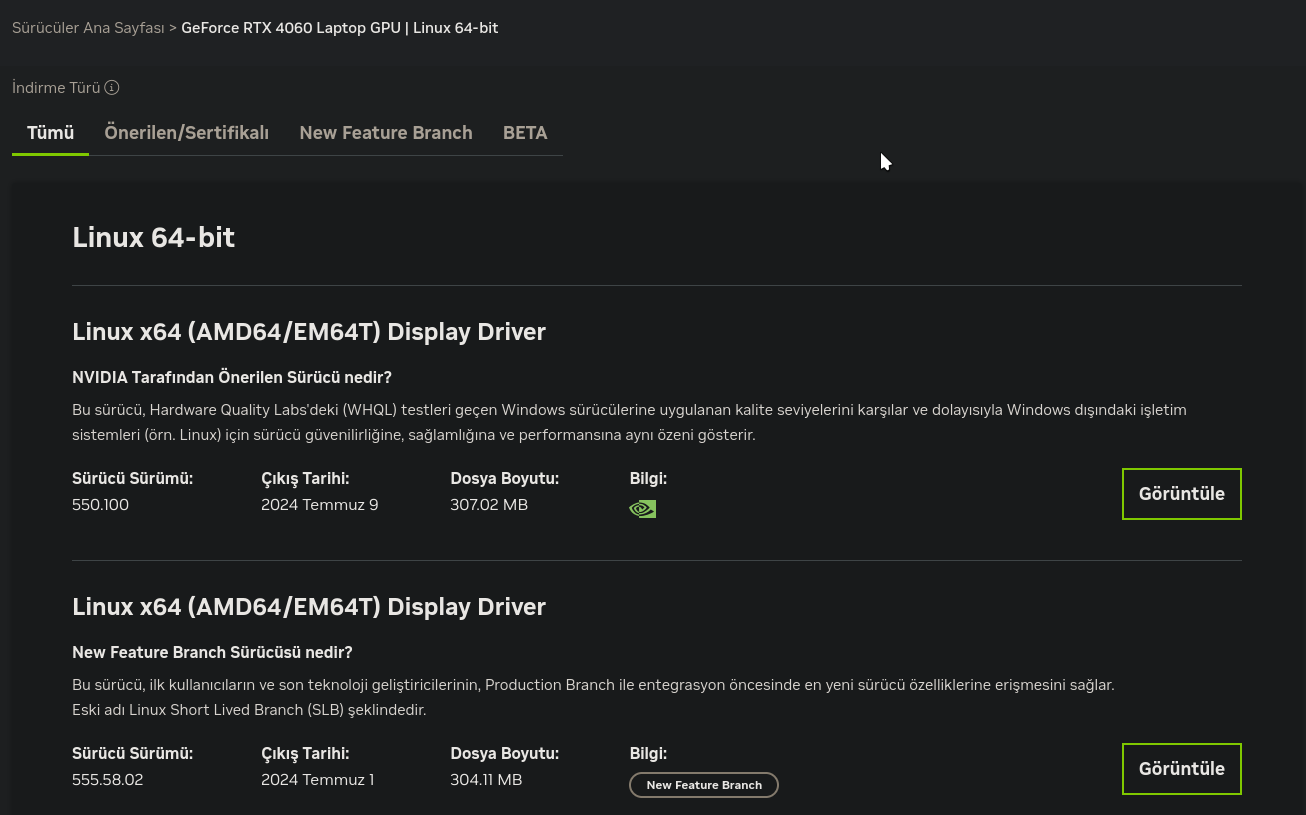
Task: Click the file size 307.02 MB
Action: pyautogui.click(x=489, y=505)
